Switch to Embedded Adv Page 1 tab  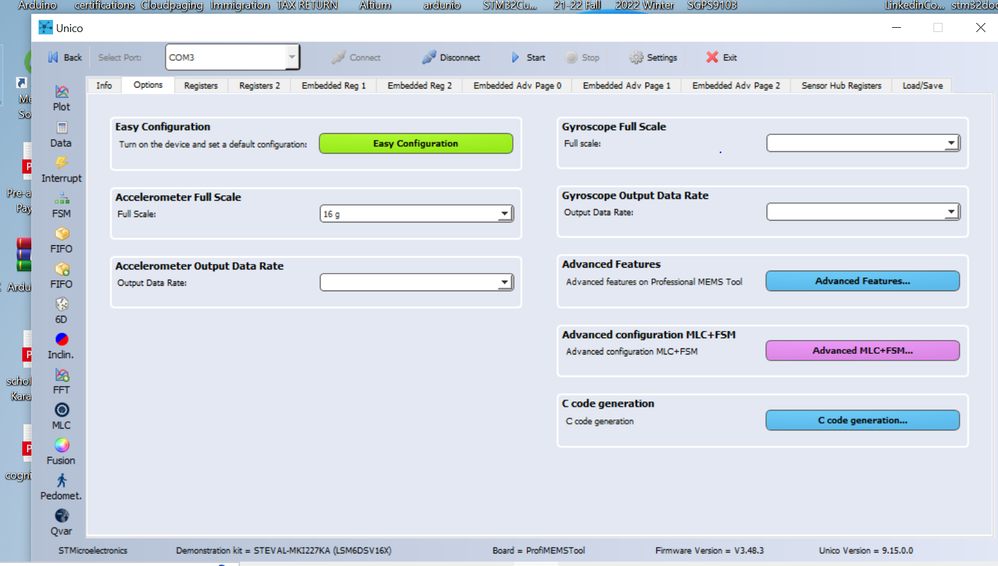point(626,85)
